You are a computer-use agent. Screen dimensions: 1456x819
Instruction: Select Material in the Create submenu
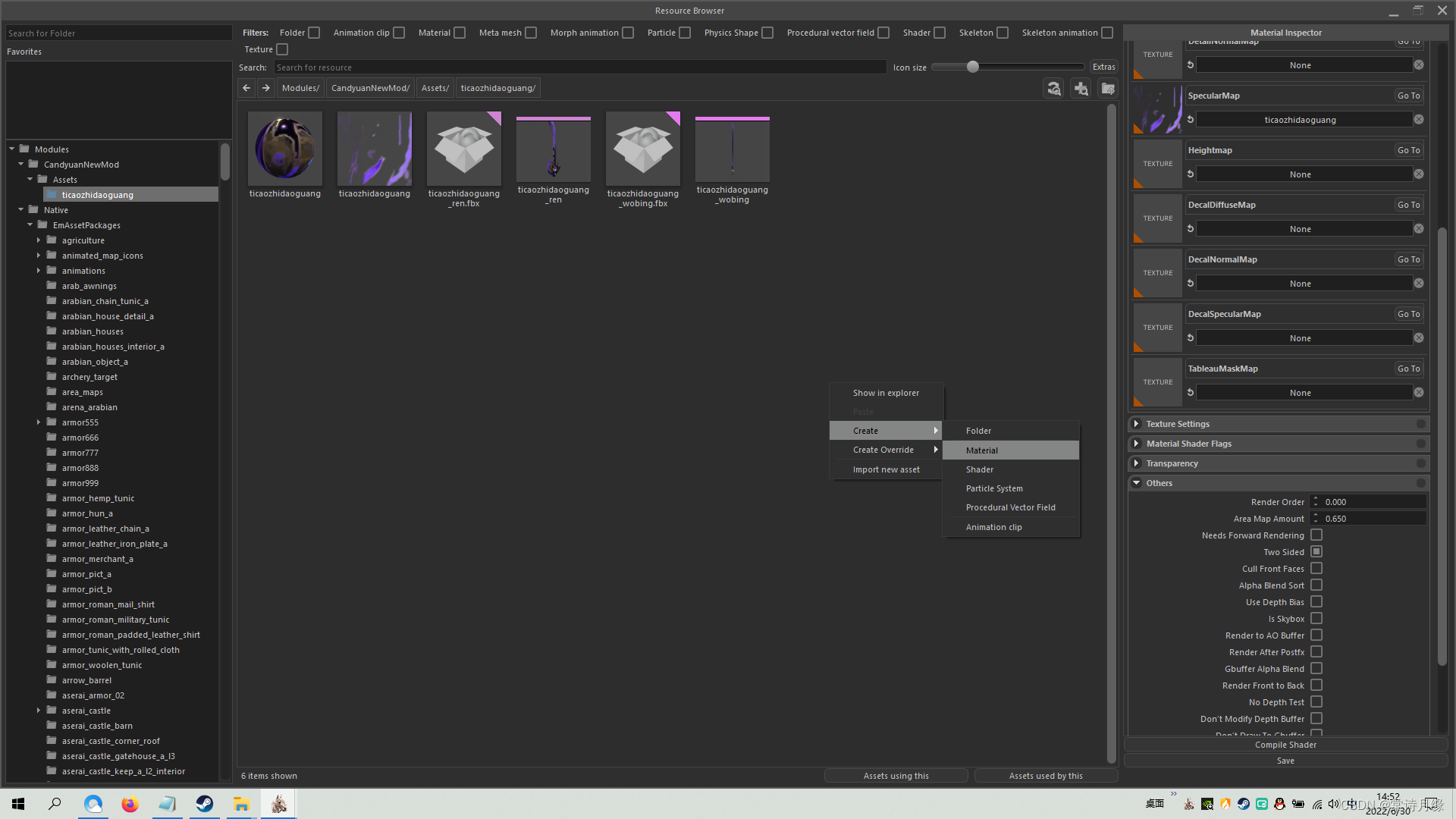tap(982, 450)
